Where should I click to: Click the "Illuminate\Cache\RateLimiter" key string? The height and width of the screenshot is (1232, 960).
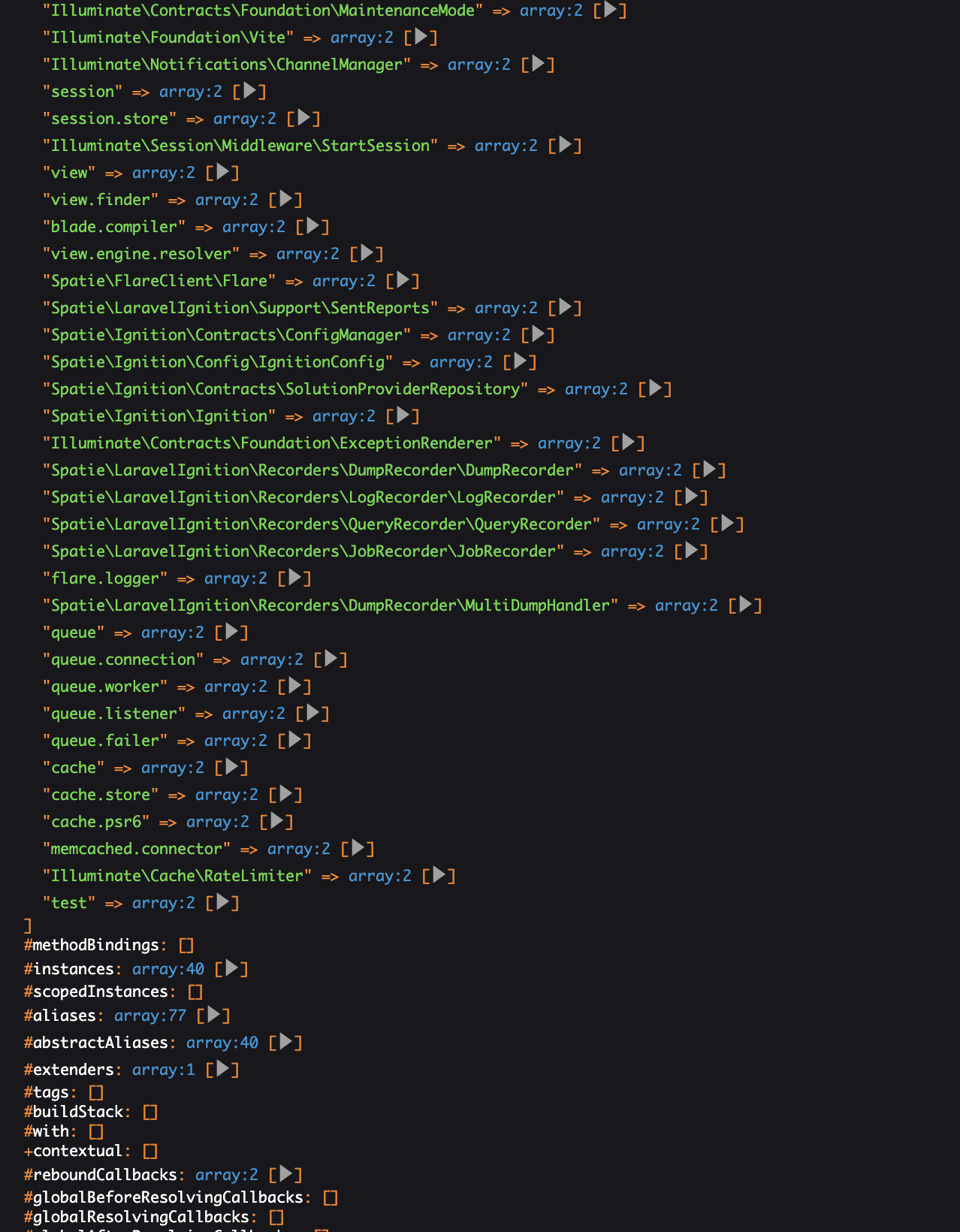(177, 876)
